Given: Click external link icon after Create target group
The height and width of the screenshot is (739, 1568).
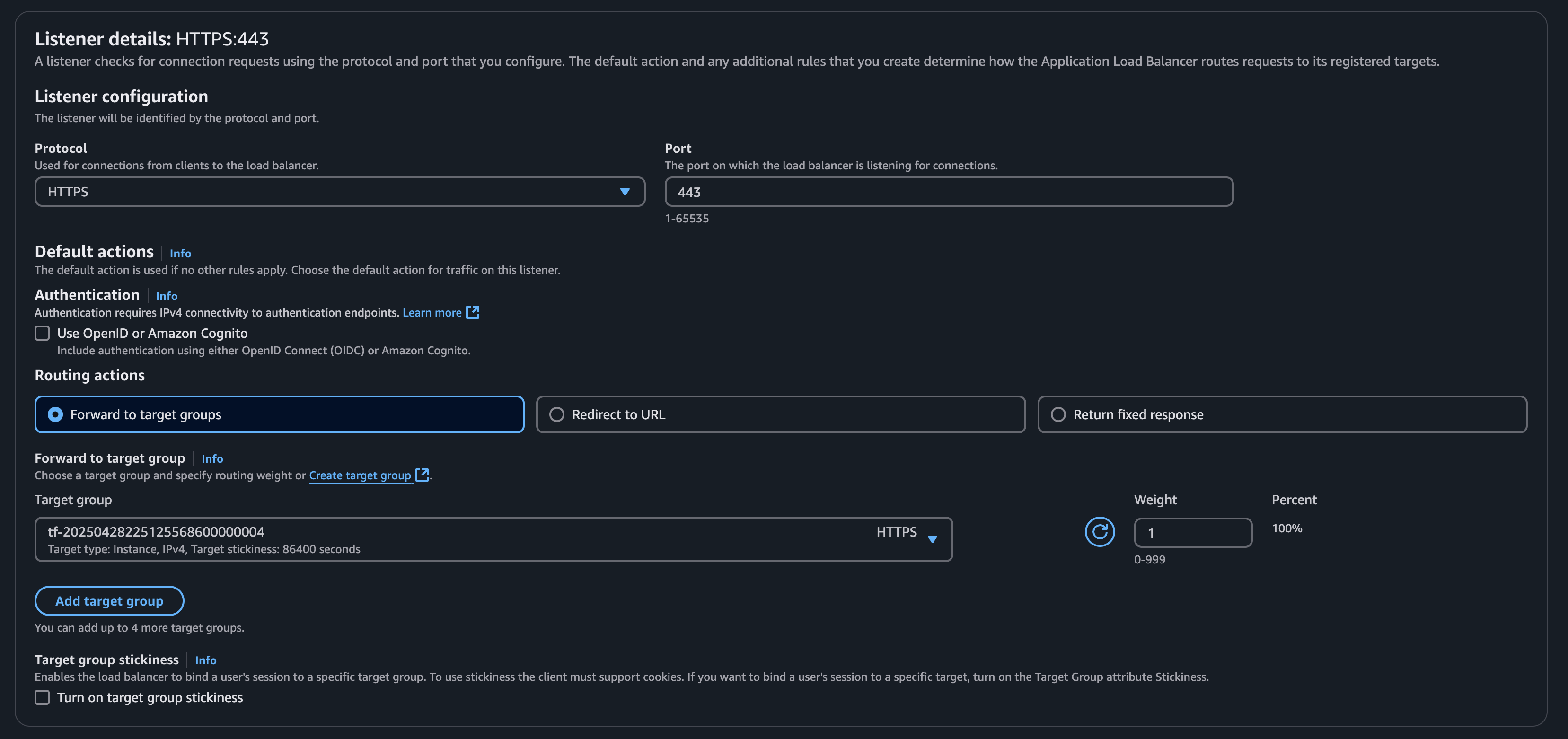Looking at the screenshot, I should [422, 475].
